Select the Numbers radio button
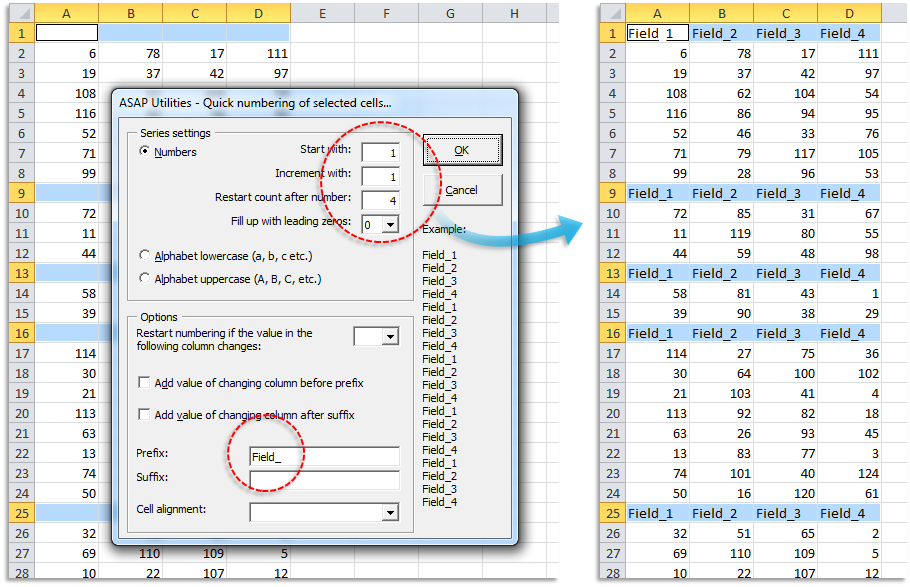The width and height of the screenshot is (910, 587). point(145,151)
